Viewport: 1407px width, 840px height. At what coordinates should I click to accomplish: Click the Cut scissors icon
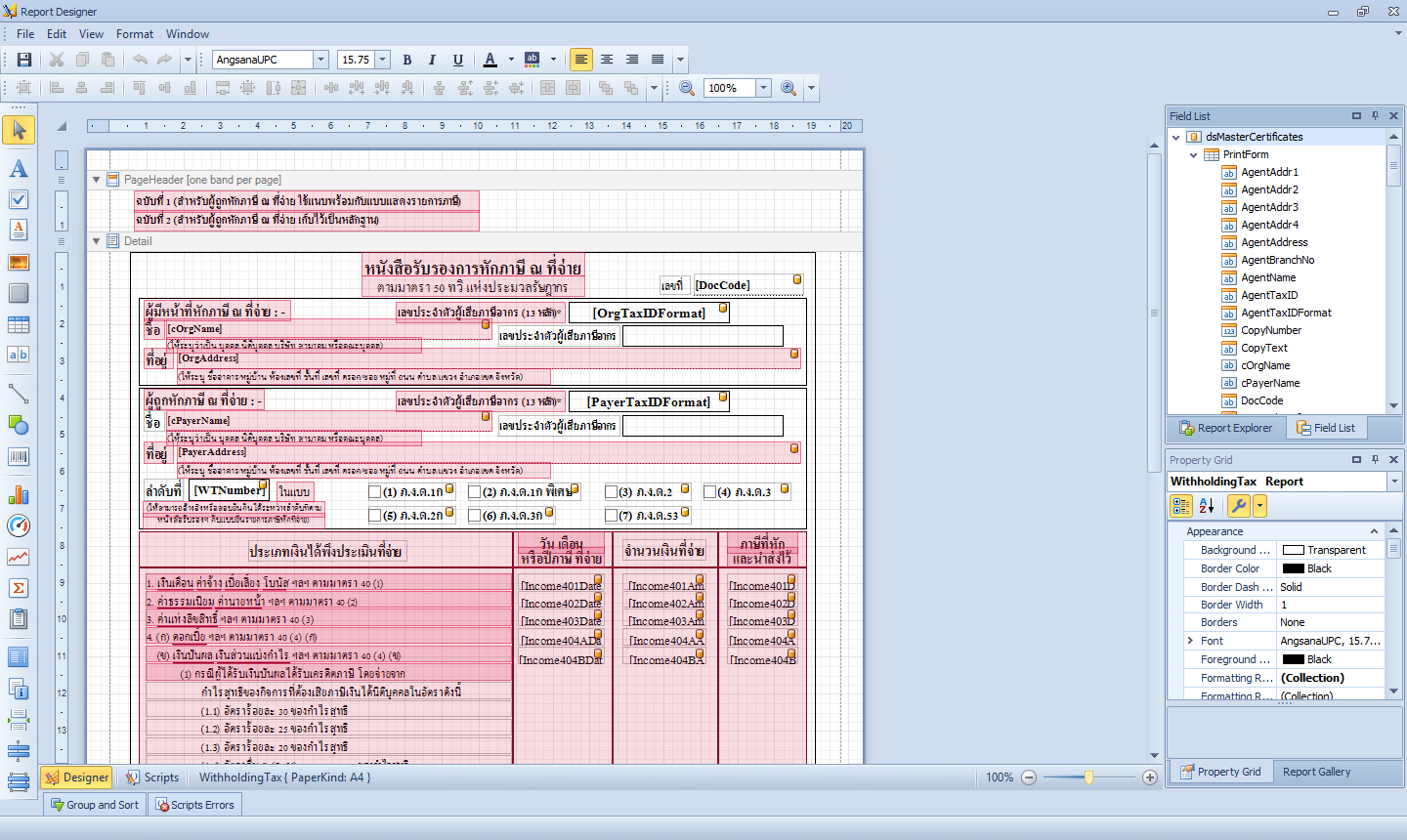coord(57,60)
